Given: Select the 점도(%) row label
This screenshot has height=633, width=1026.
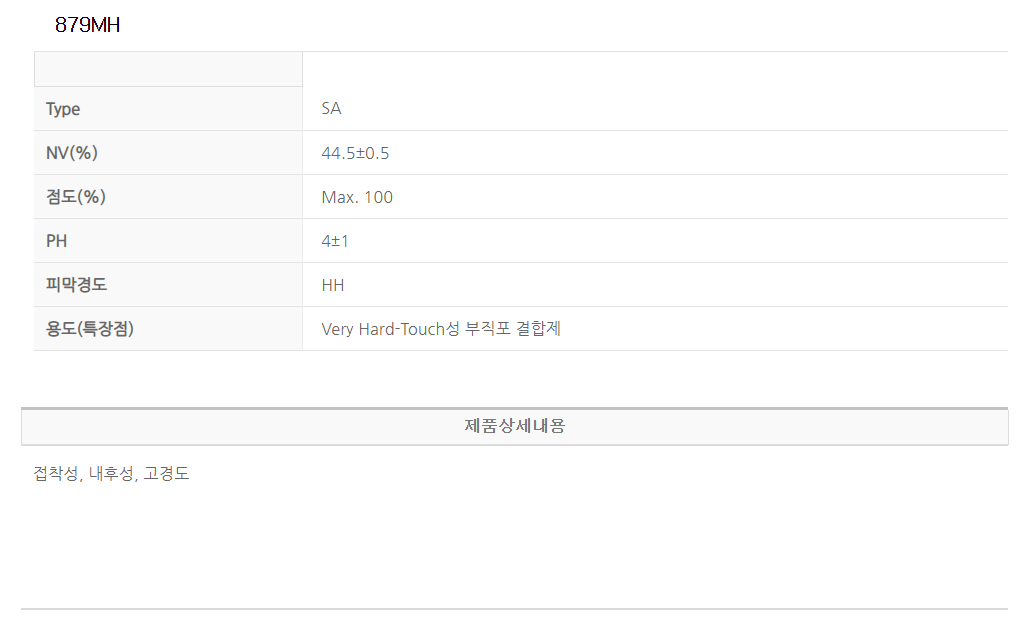Looking at the screenshot, I should tap(76, 197).
